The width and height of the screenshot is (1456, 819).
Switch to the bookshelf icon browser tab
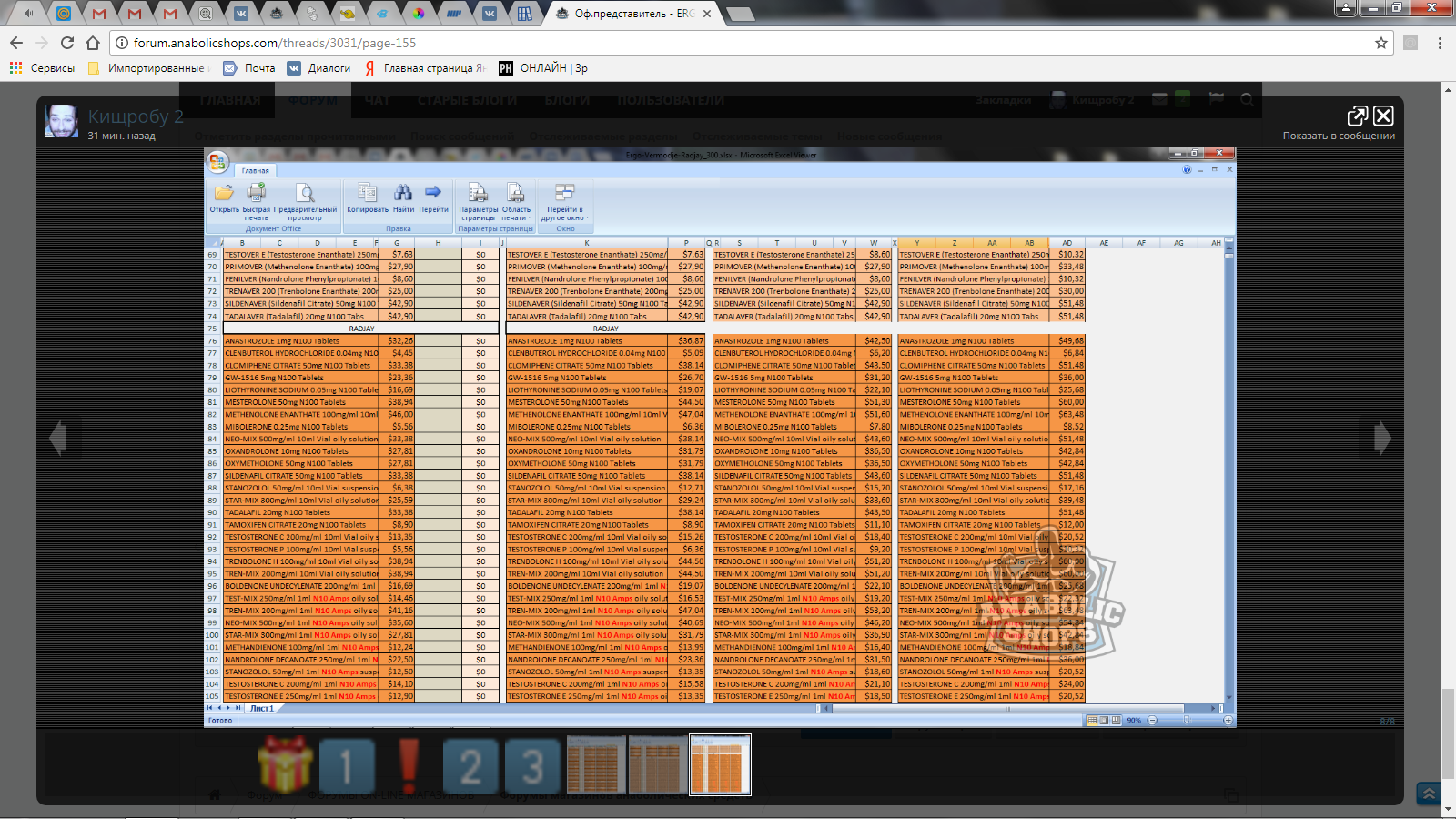click(525, 13)
